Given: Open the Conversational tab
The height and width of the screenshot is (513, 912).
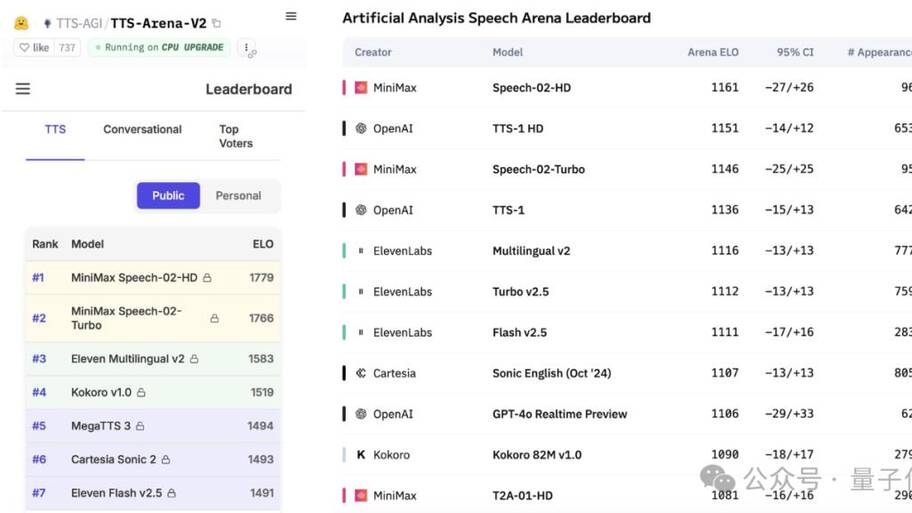Looking at the screenshot, I should pos(142,130).
